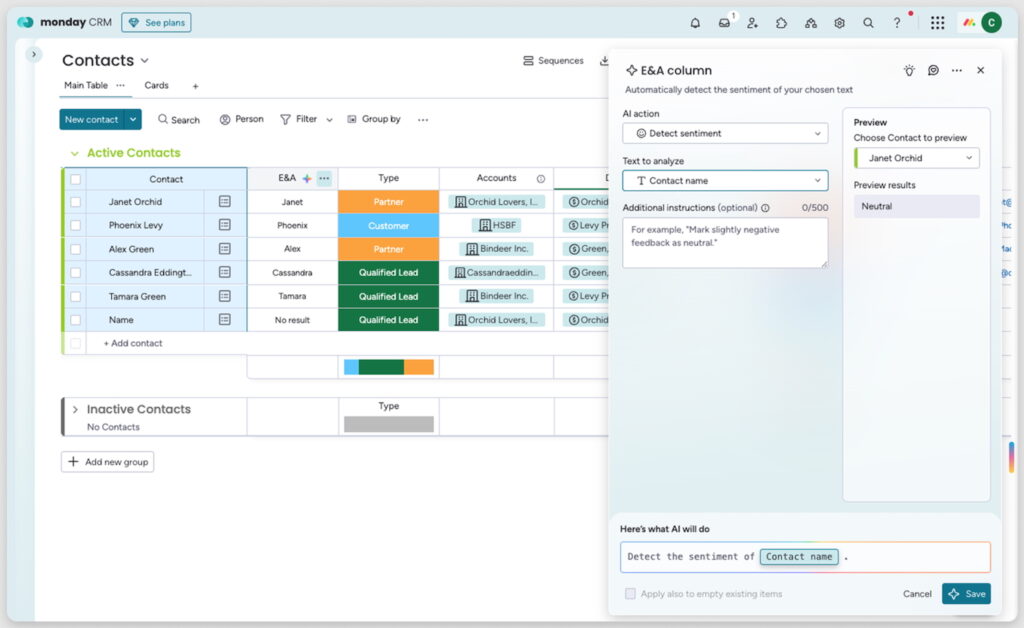Open the E&A column header options menu
The height and width of the screenshot is (628, 1024).
pos(324,178)
